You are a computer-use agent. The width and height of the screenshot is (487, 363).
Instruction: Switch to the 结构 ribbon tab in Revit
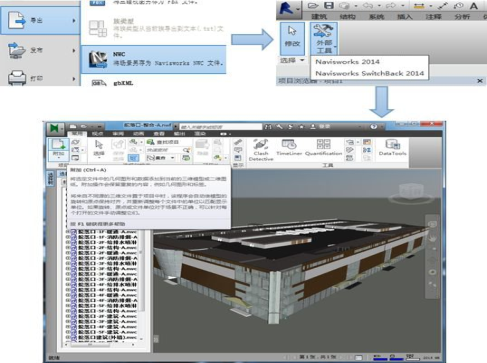(x=347, y=17)
